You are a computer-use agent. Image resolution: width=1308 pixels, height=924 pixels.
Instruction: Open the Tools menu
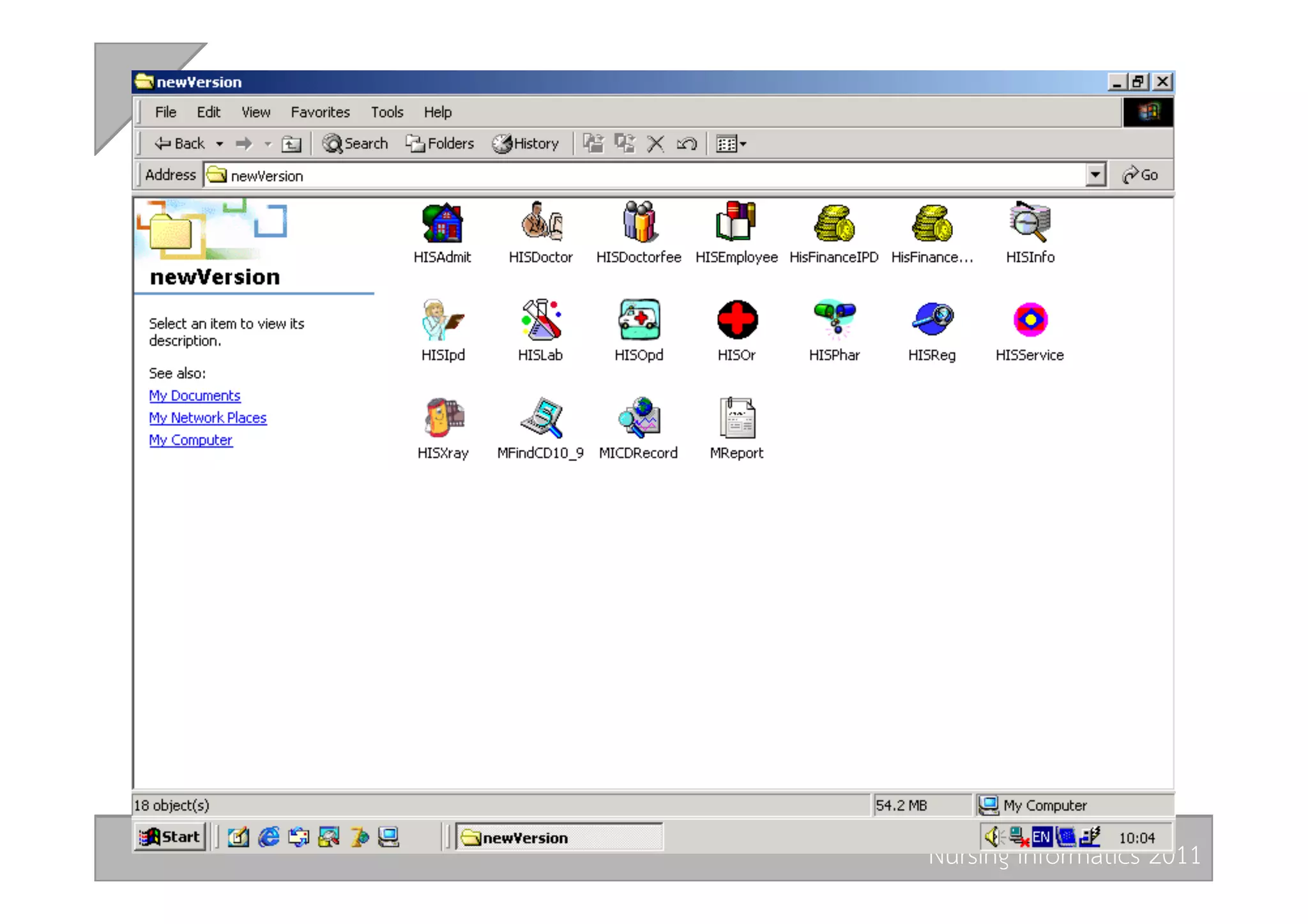tap(387, 112)
